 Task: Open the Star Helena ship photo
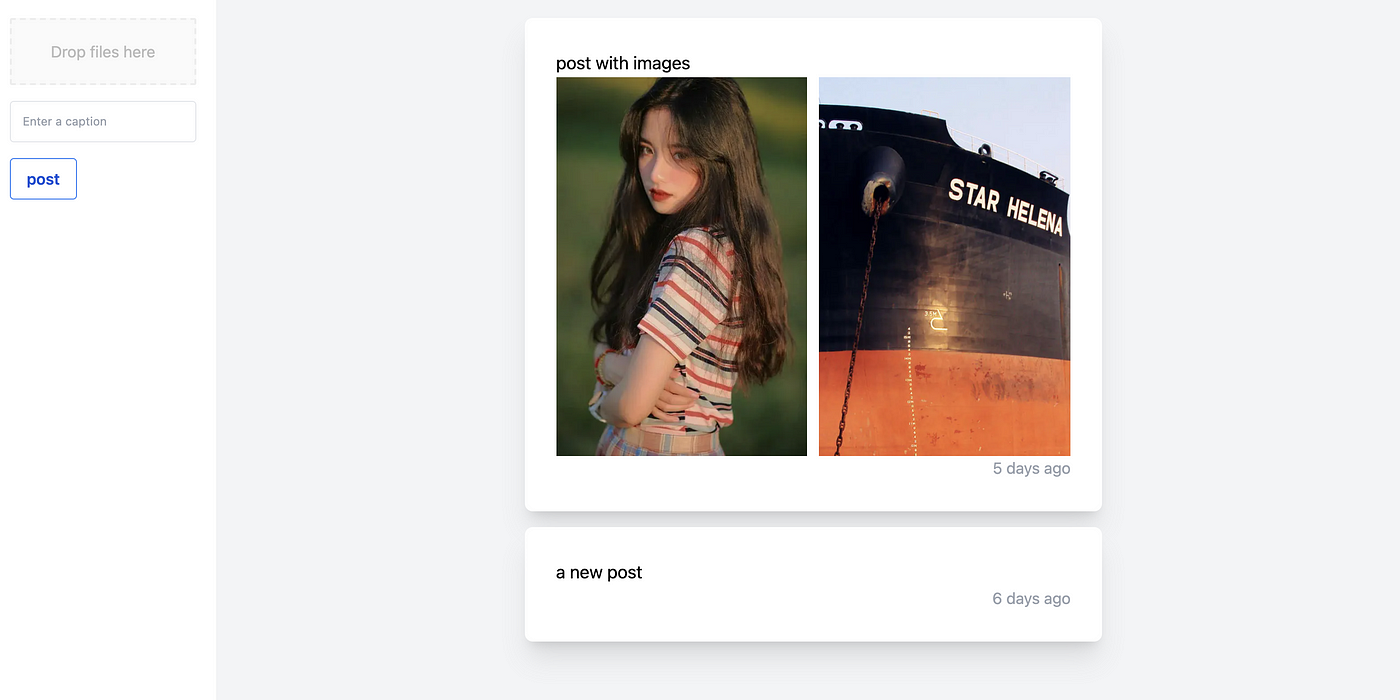(944, 266)
